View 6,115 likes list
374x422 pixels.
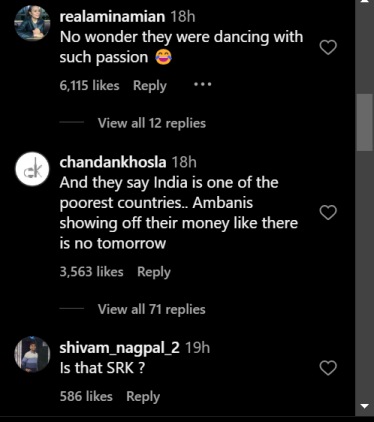click(x=89, y=86)
